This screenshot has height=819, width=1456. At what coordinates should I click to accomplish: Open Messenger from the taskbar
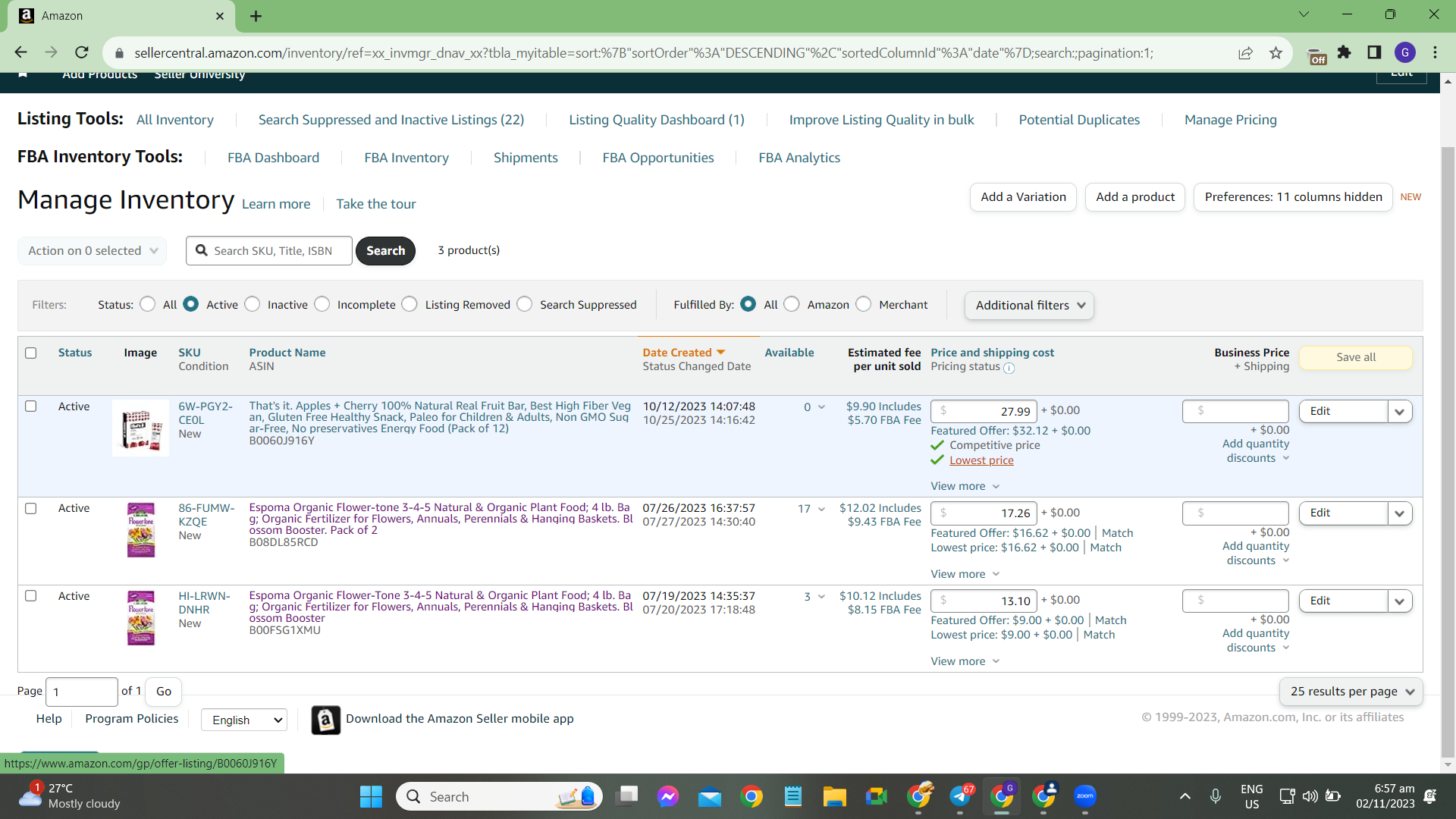(668, 796)
